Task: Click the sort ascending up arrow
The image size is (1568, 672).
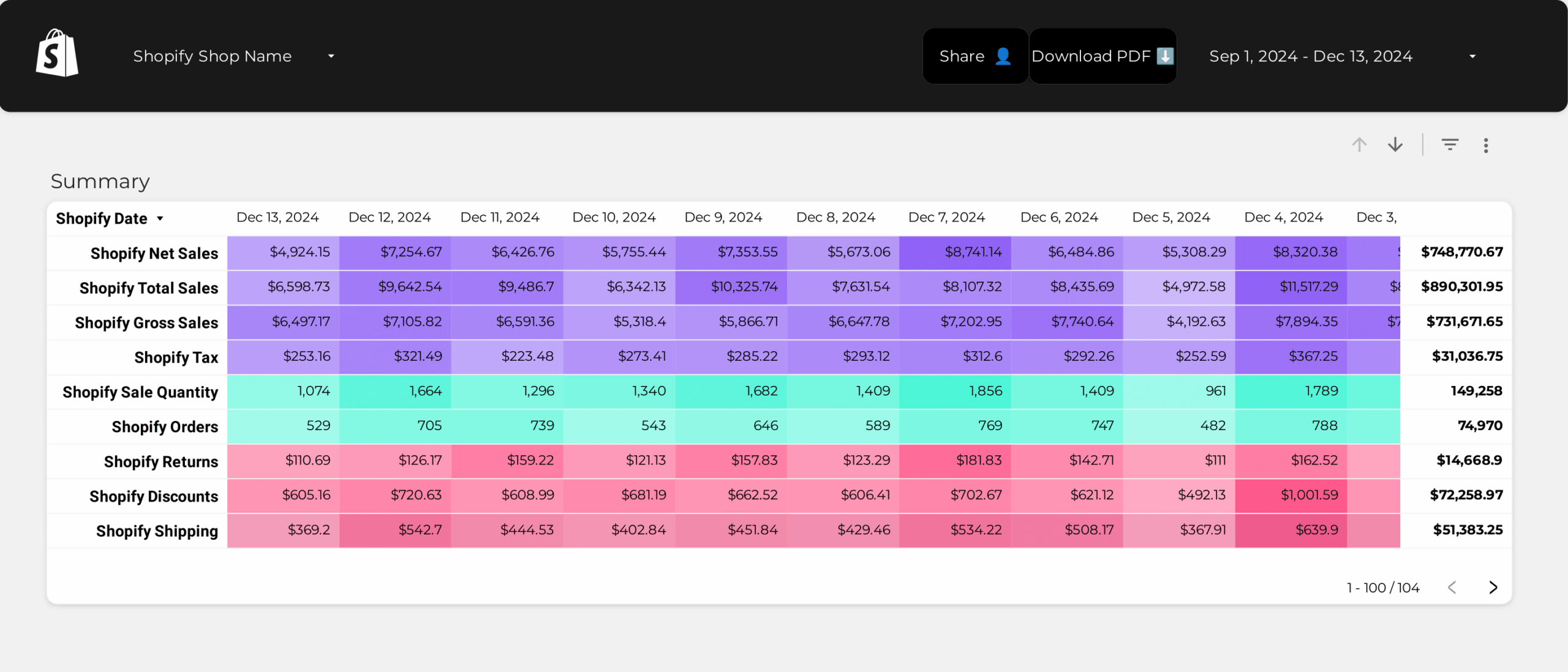Action: [1359, 145]
